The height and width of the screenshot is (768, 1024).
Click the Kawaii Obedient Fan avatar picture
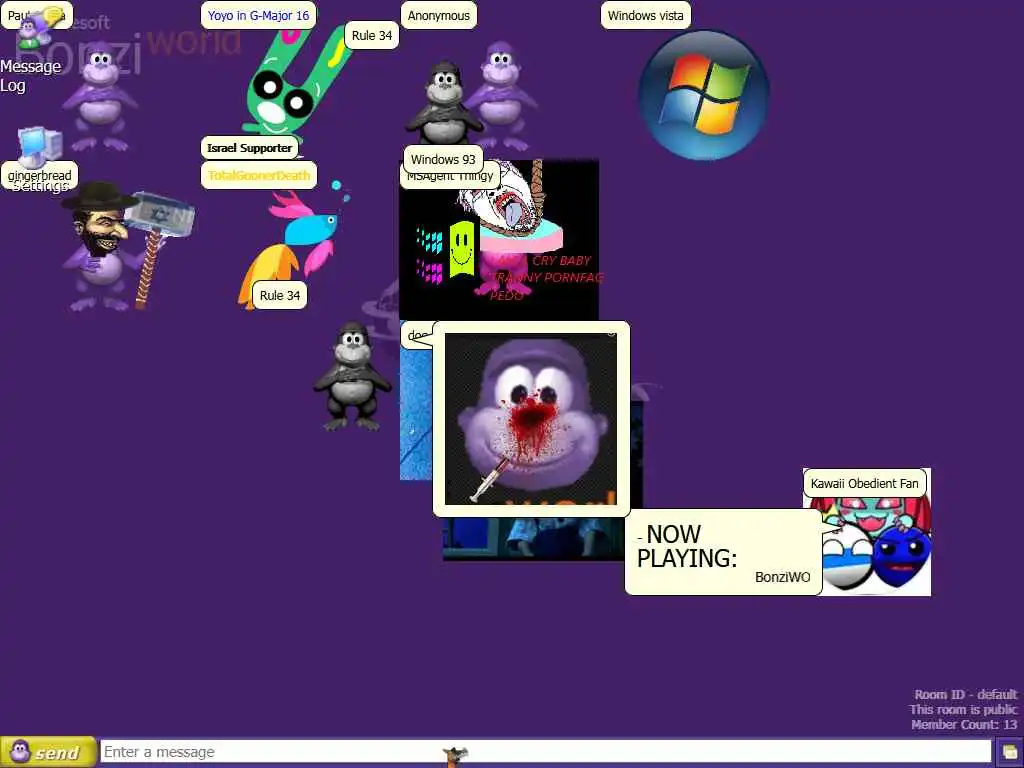click(875, 545)
